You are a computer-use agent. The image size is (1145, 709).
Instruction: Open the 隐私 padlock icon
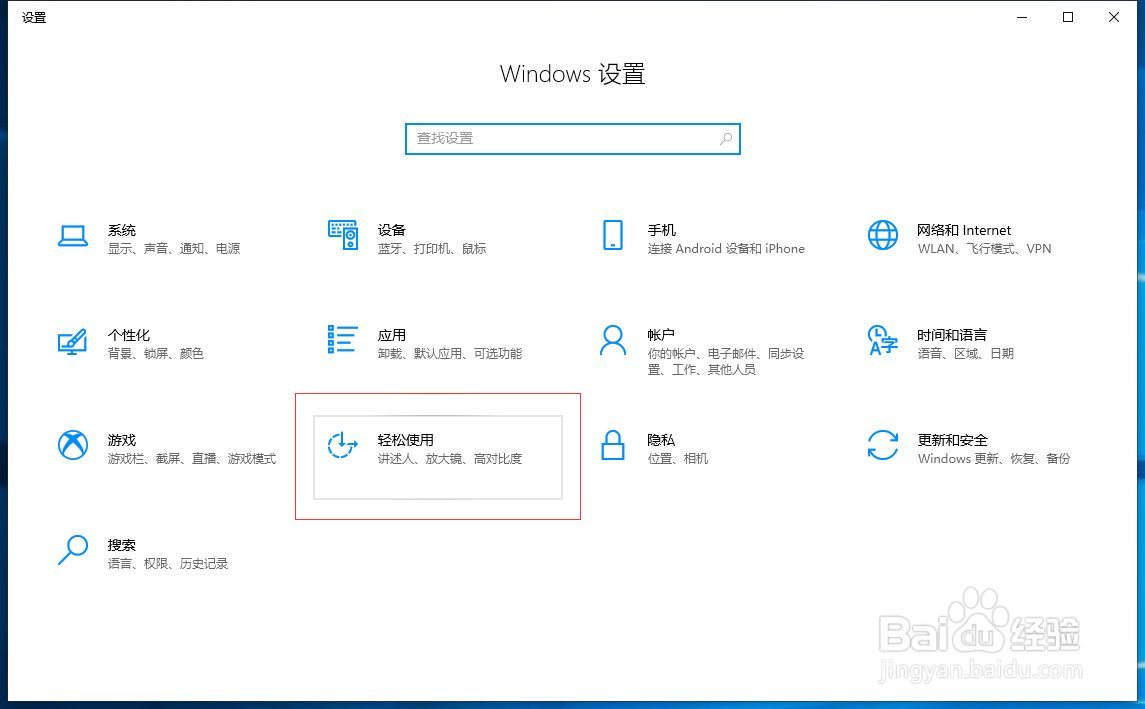(x=613, y=445)
